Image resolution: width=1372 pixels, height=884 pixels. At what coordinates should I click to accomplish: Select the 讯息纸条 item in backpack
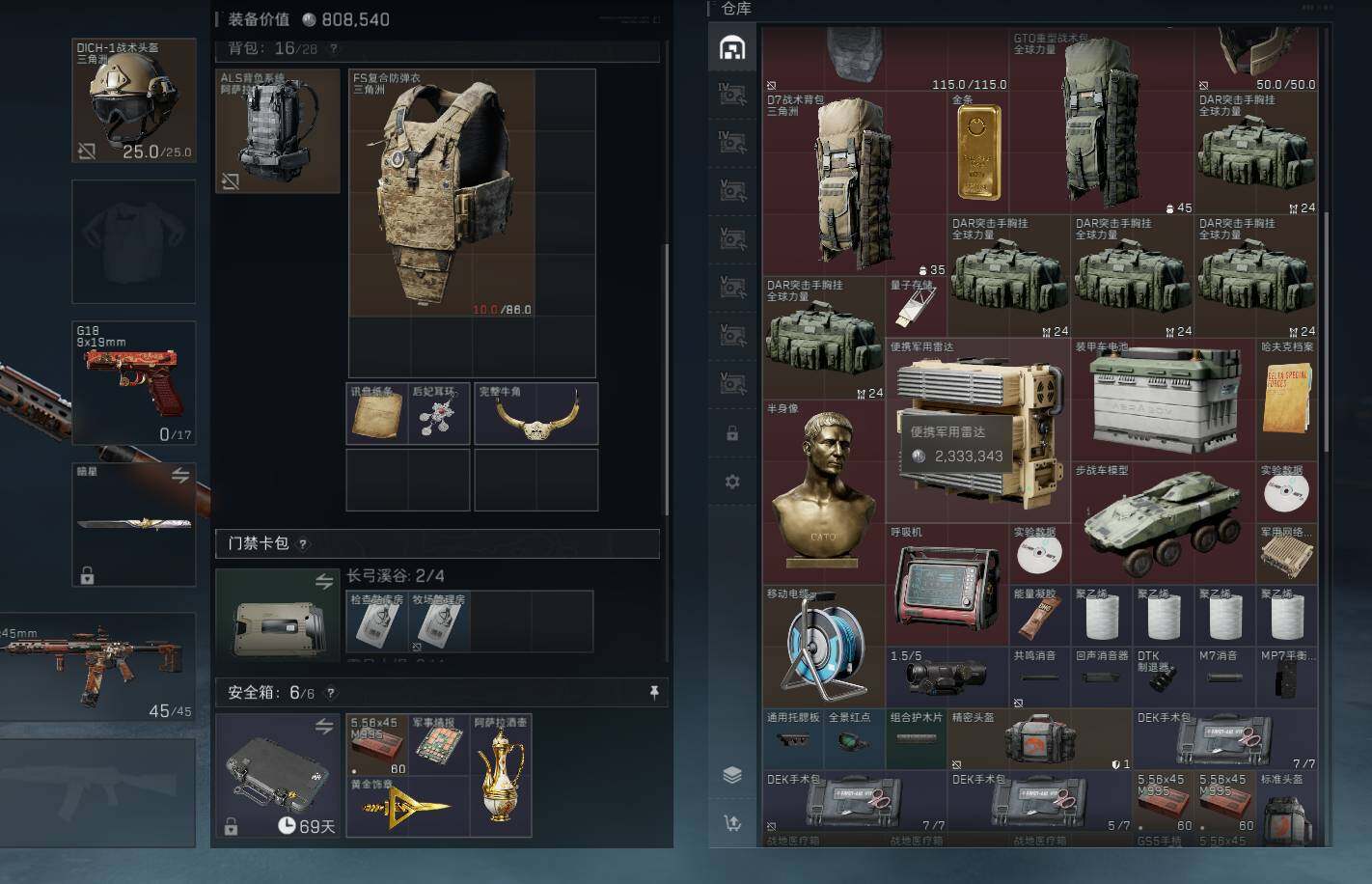[x=377, y=414]
